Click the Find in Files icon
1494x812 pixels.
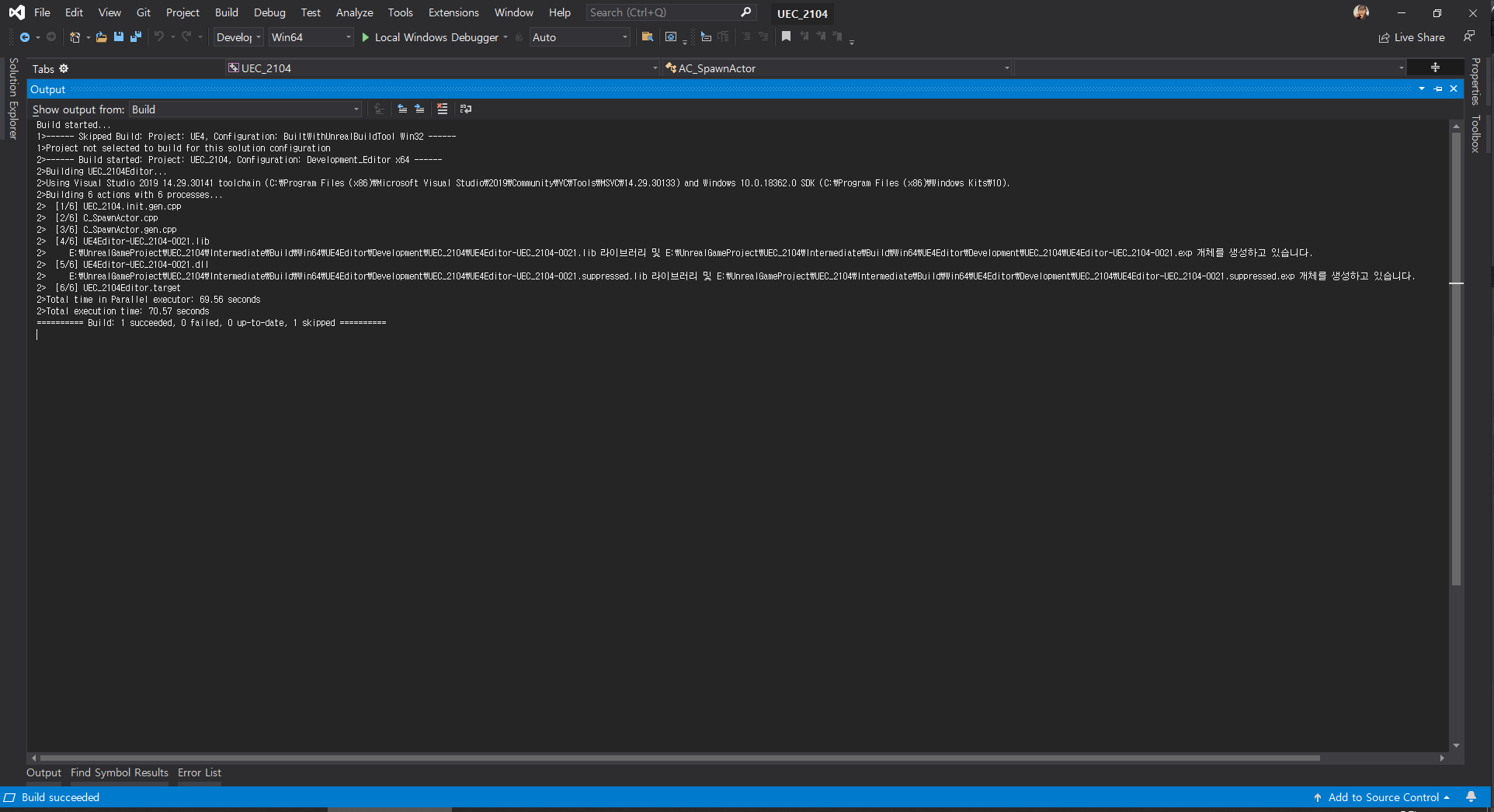coord(647,37)
